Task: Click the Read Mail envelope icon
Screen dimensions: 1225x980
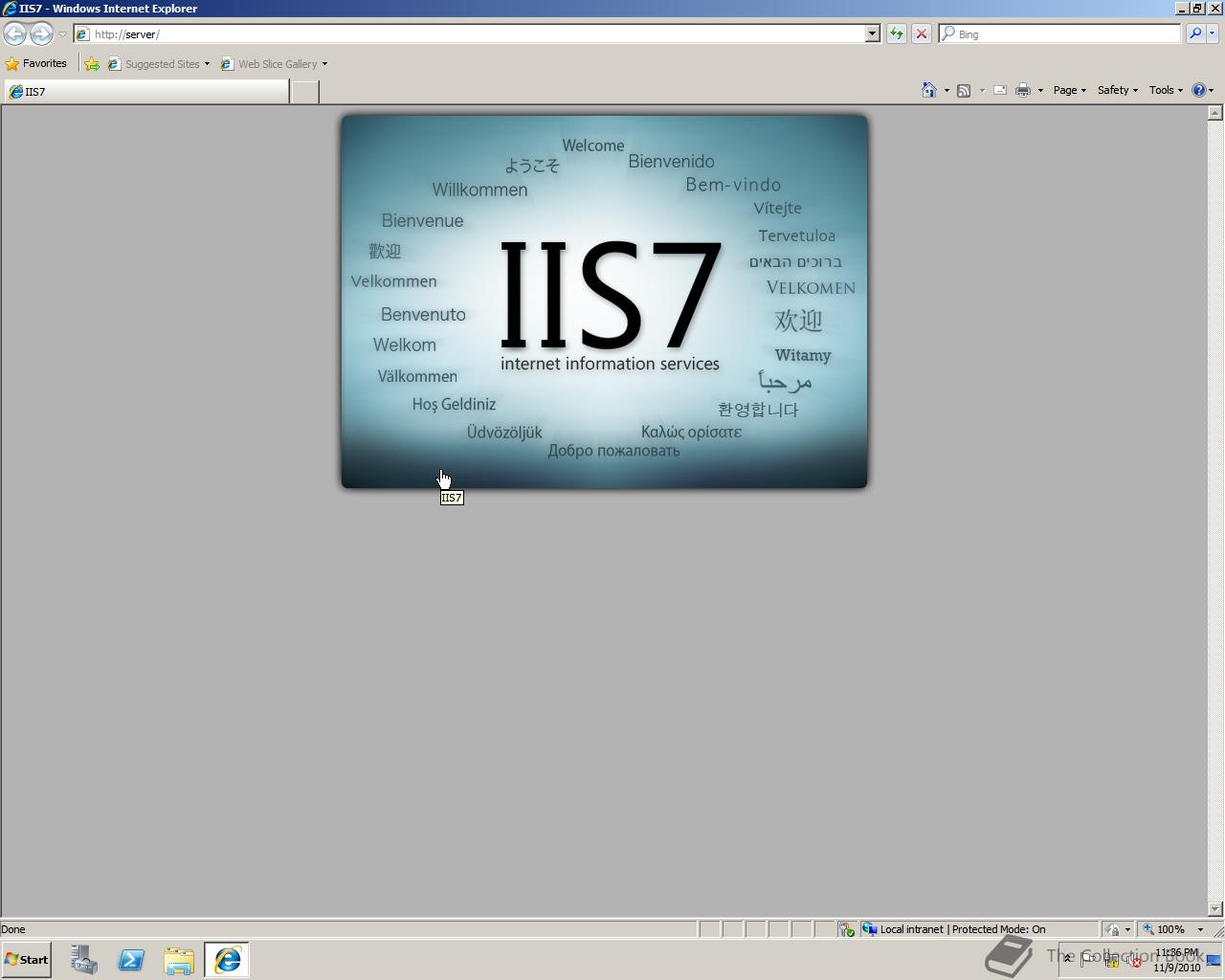Action: point(1000,90)
